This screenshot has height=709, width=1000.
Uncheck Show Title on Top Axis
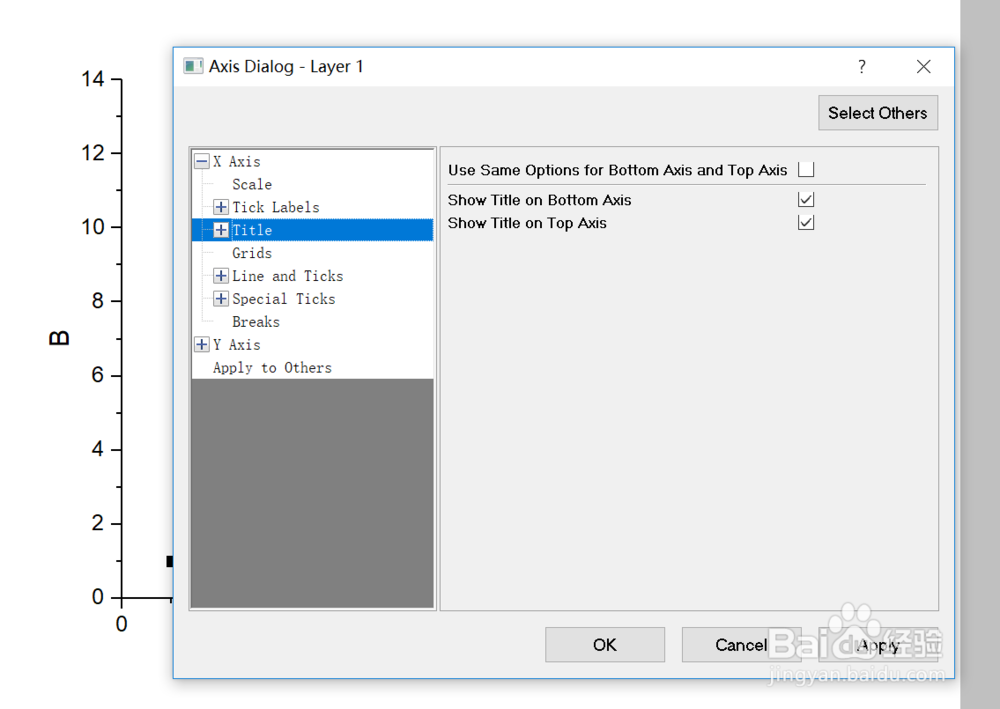pos(806,223)
